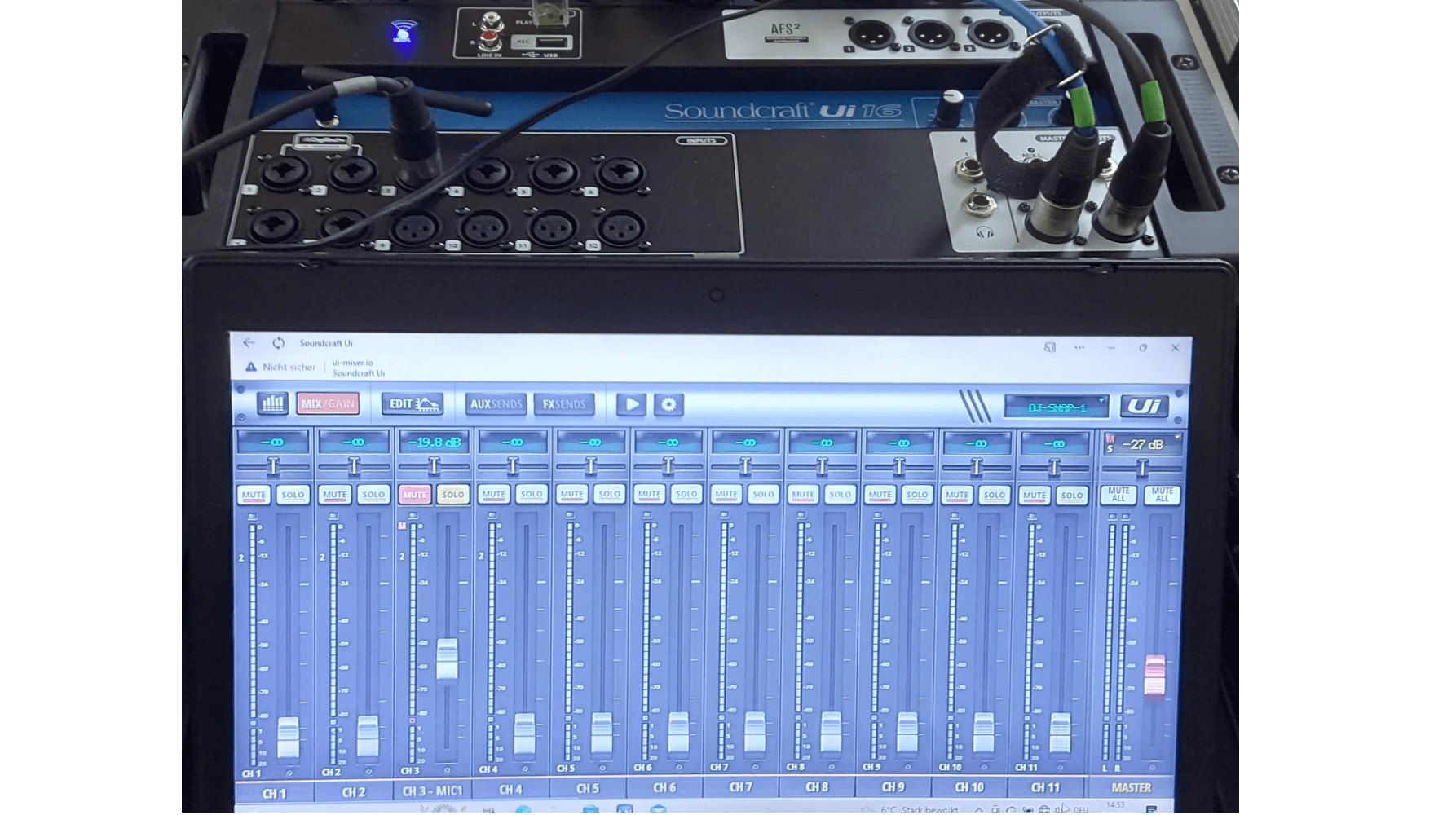The width and height of the screenshot is (1456, 815).
Task: Go back with the browser back arrow
Action: (x=249, y=343)
